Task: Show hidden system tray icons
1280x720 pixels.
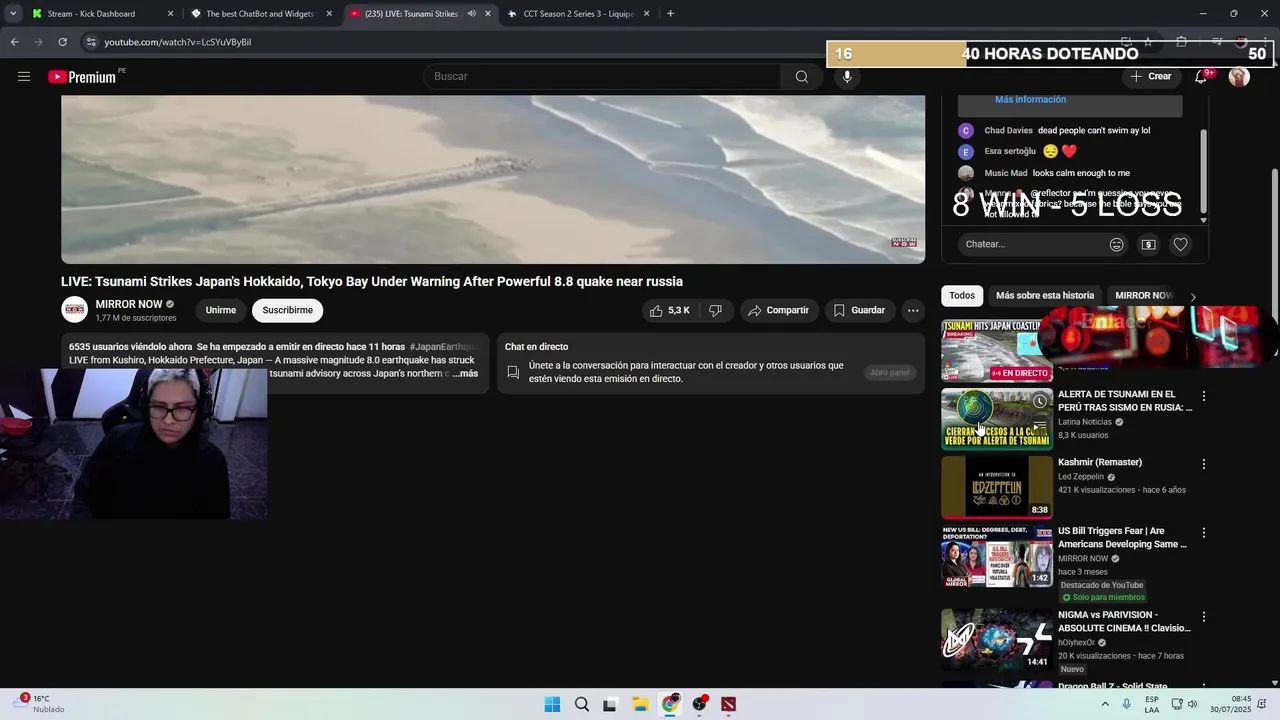Action: 1105,704
